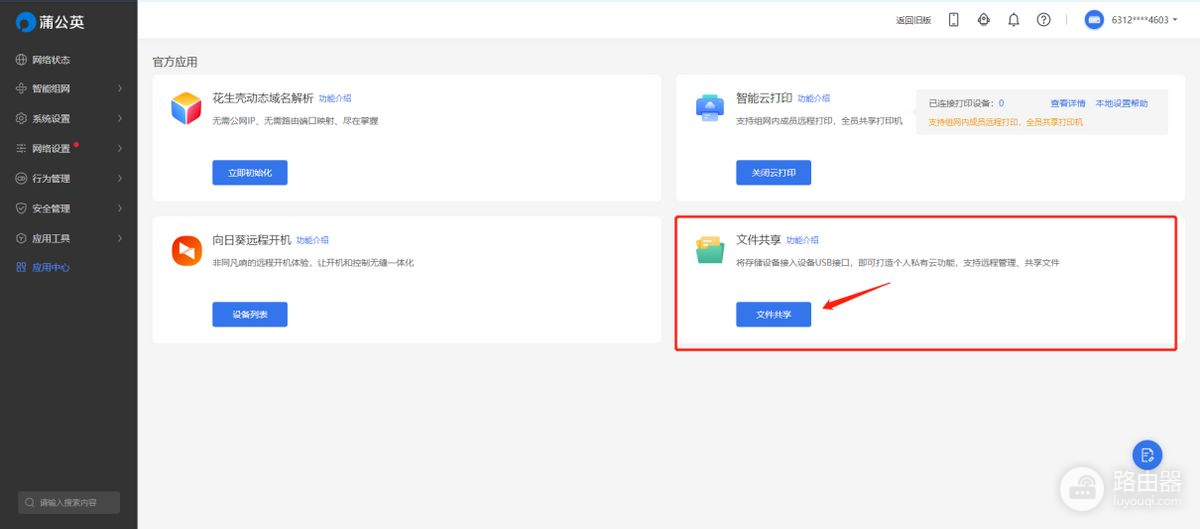Screen dimensions: 1200x529
Task: Select 应用中心 in the sidebar
Action: tap(50, 268)
